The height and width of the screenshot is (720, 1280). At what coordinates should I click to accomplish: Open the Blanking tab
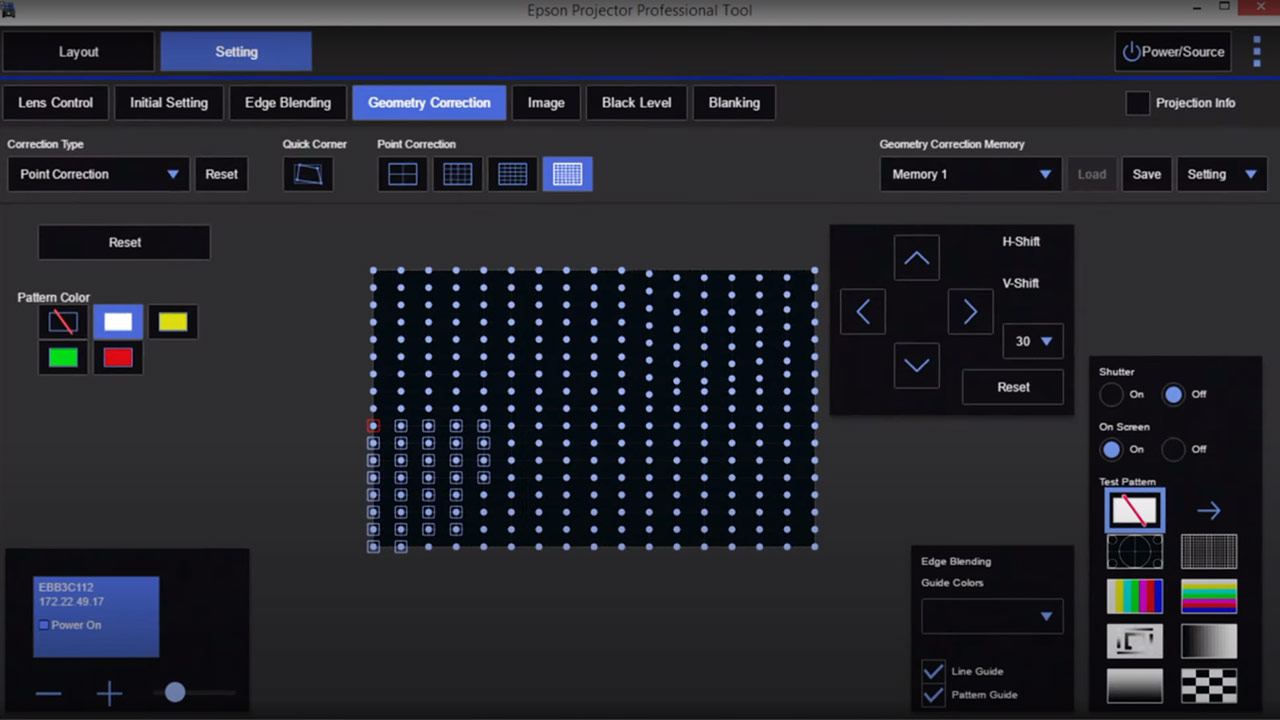(x=734, y=103)
